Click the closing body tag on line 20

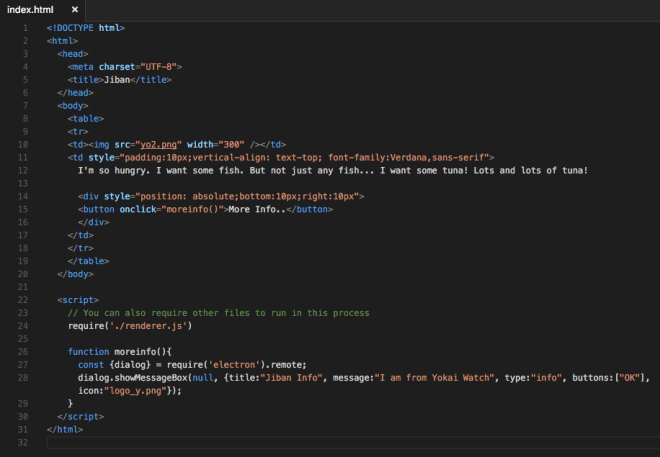click(75, 274)
